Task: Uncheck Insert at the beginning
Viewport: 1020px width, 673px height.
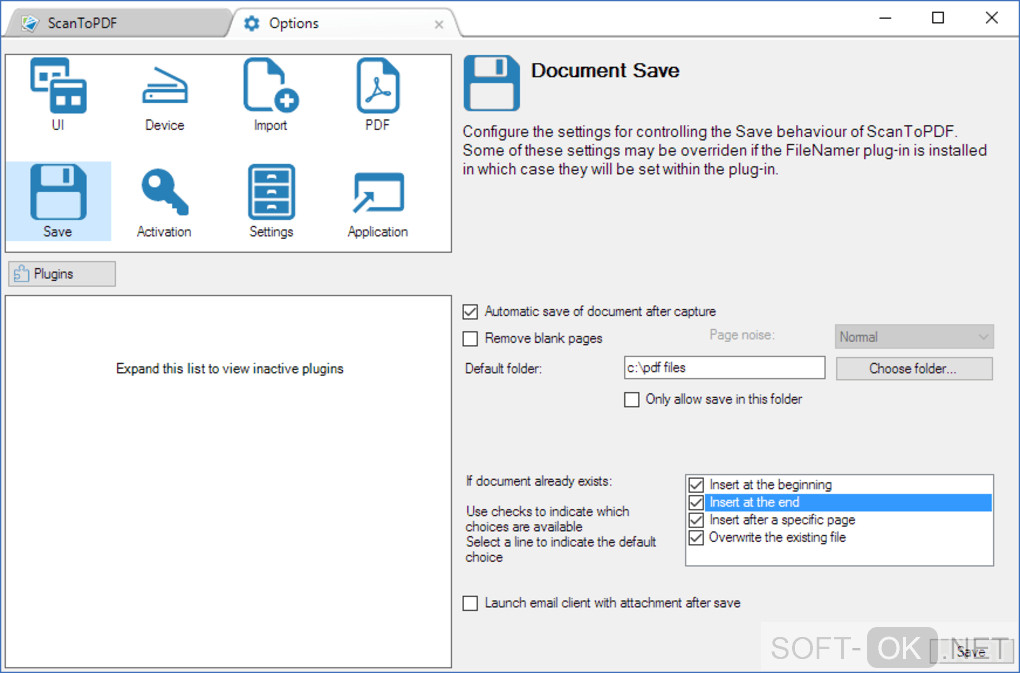Action: tap(696, 485)
